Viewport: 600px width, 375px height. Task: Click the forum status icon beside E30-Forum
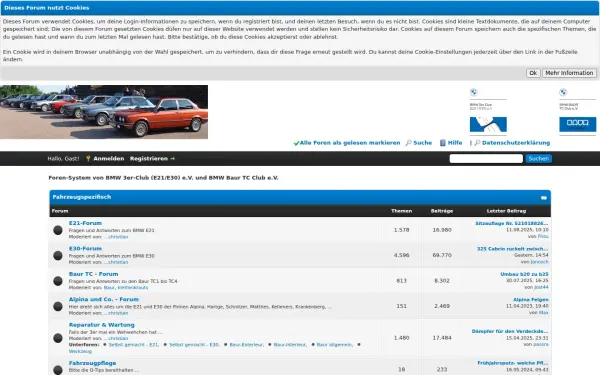pos(58,256)
